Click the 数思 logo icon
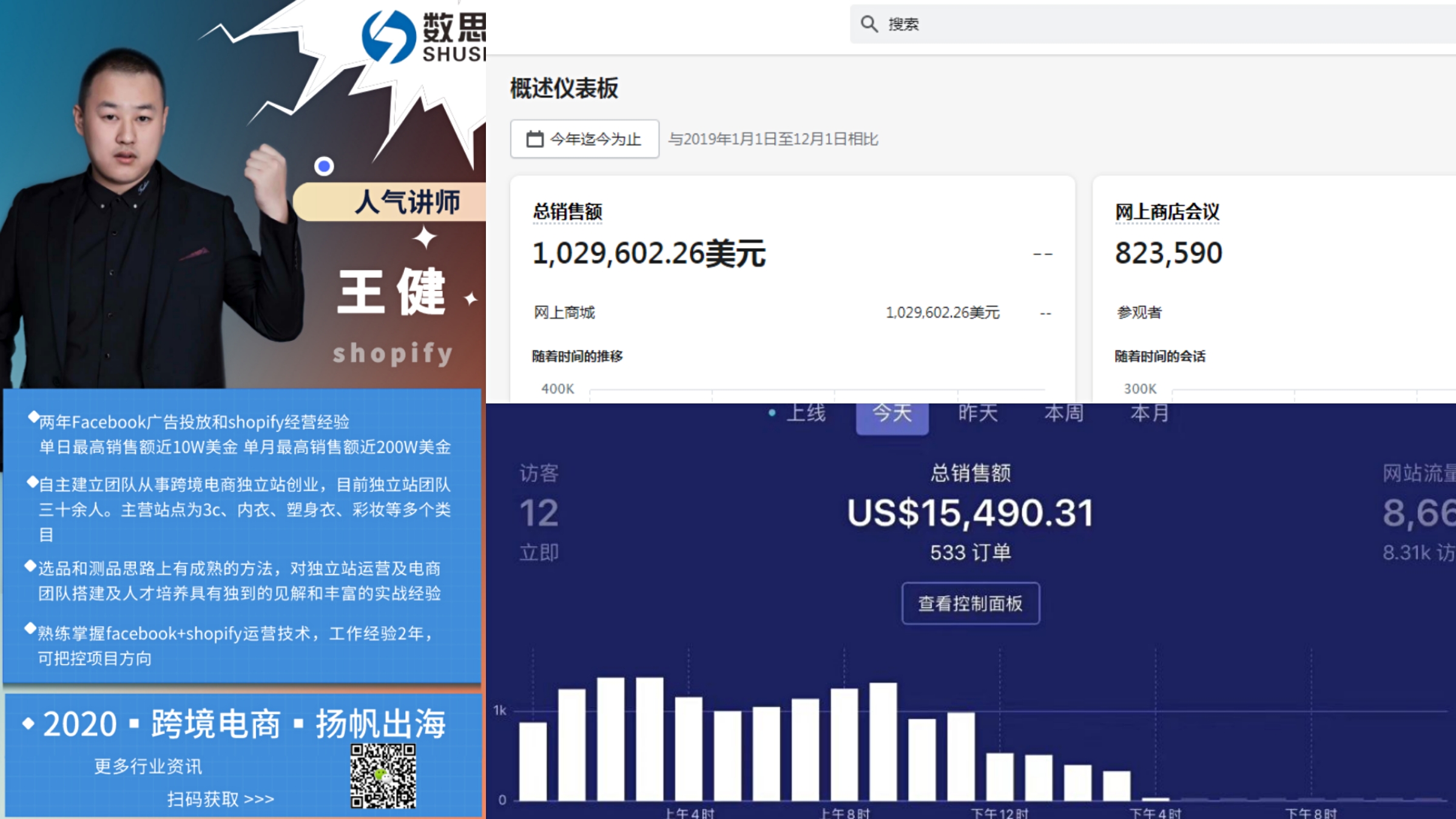Viewport: 1456px width, 819px height. point(388,36)
